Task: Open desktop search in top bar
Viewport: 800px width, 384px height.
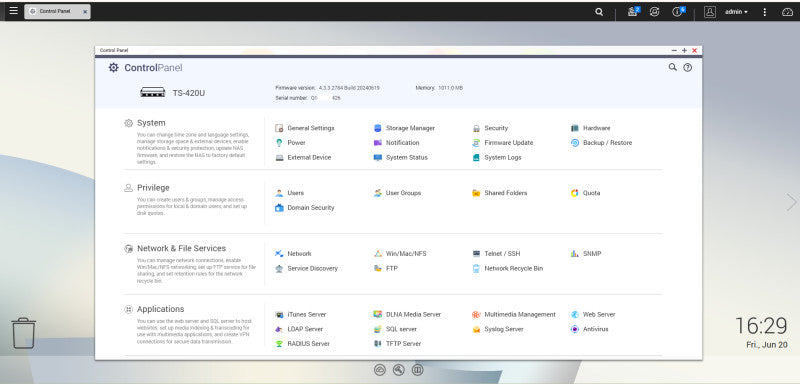Action: point(599,12)
